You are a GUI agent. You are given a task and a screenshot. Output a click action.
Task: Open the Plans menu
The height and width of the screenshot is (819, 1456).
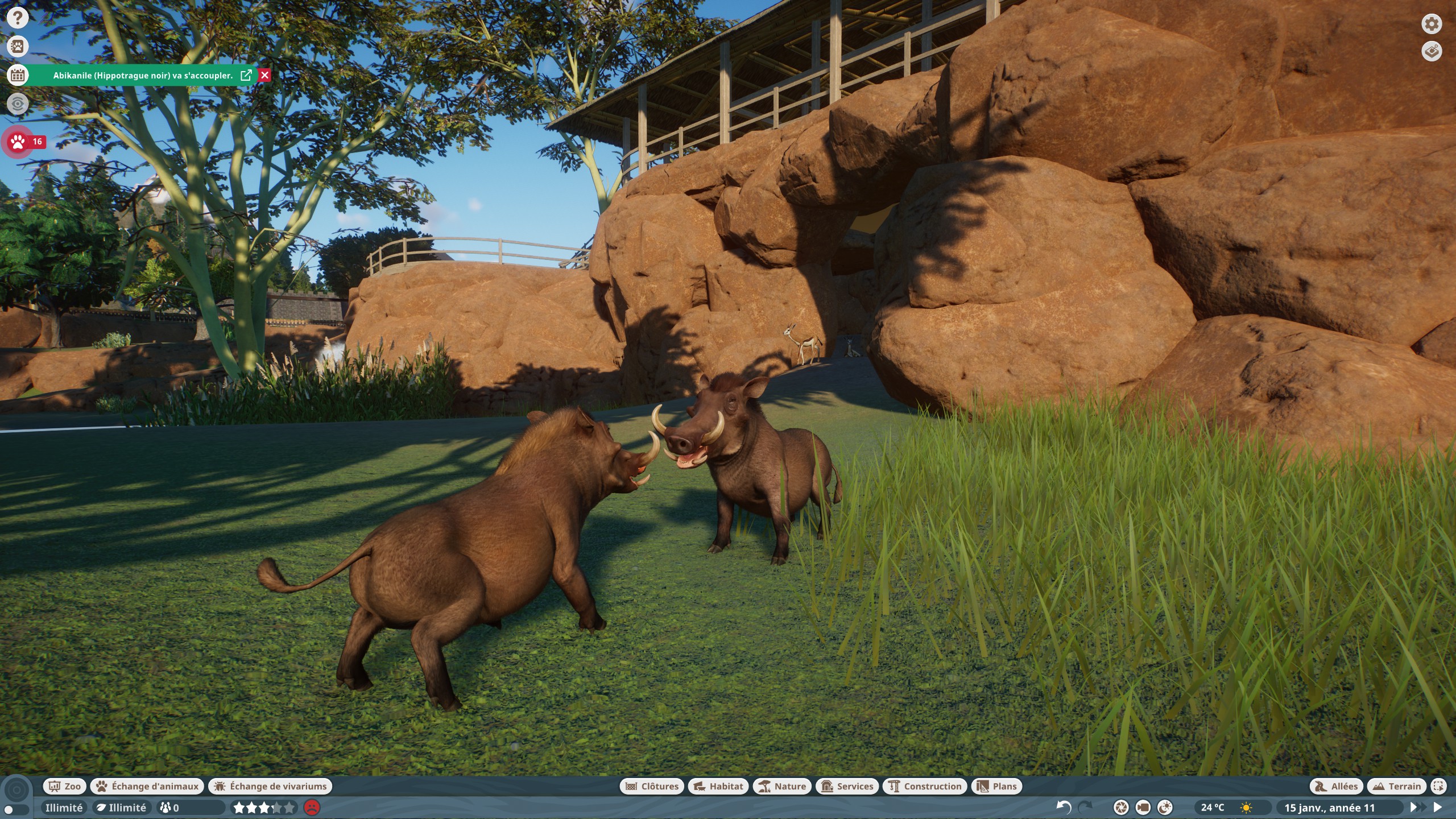tap(997, 786)
